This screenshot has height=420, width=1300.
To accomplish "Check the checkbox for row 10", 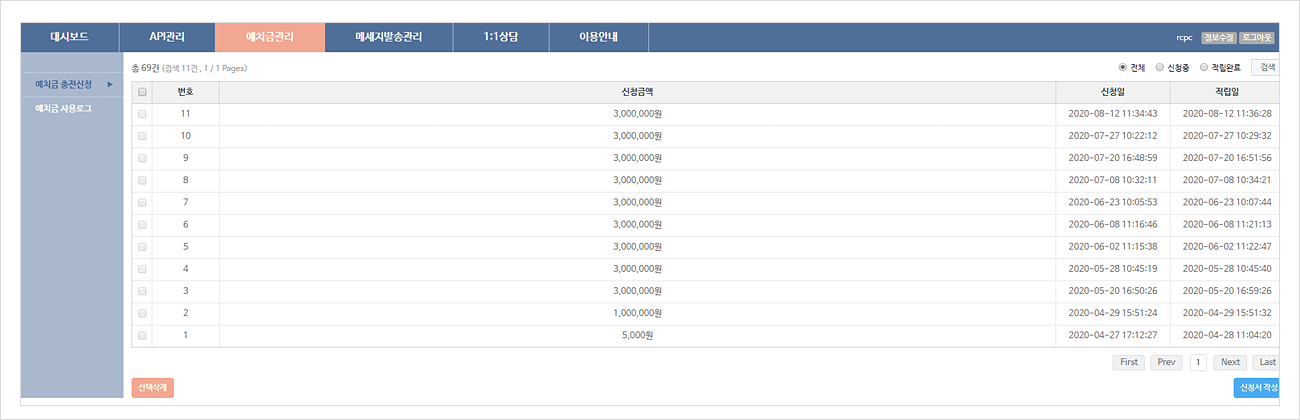I will [142, 136].
